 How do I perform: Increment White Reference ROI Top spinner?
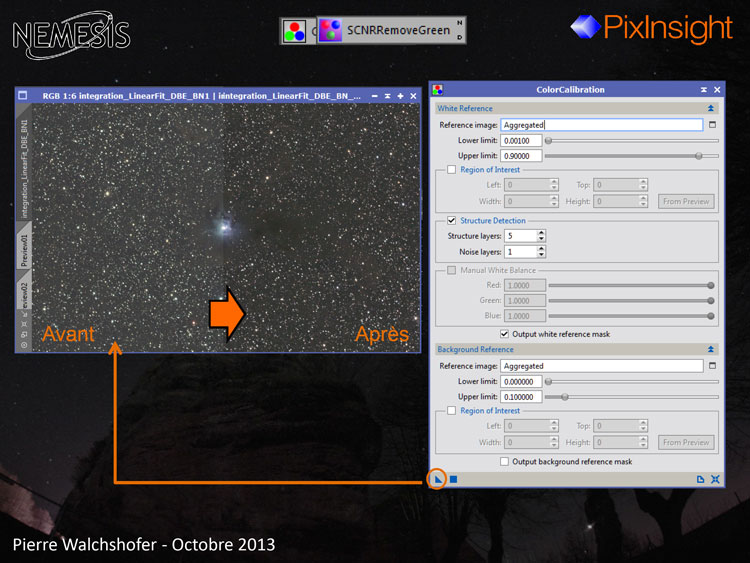[643, 182]
